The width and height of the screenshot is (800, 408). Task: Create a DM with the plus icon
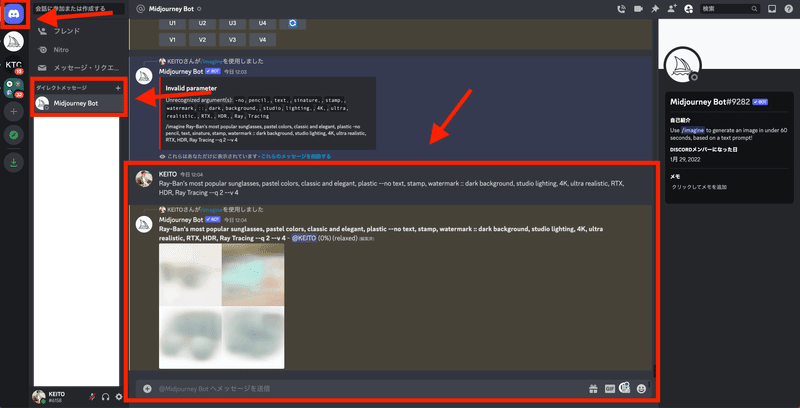[118, 88]
